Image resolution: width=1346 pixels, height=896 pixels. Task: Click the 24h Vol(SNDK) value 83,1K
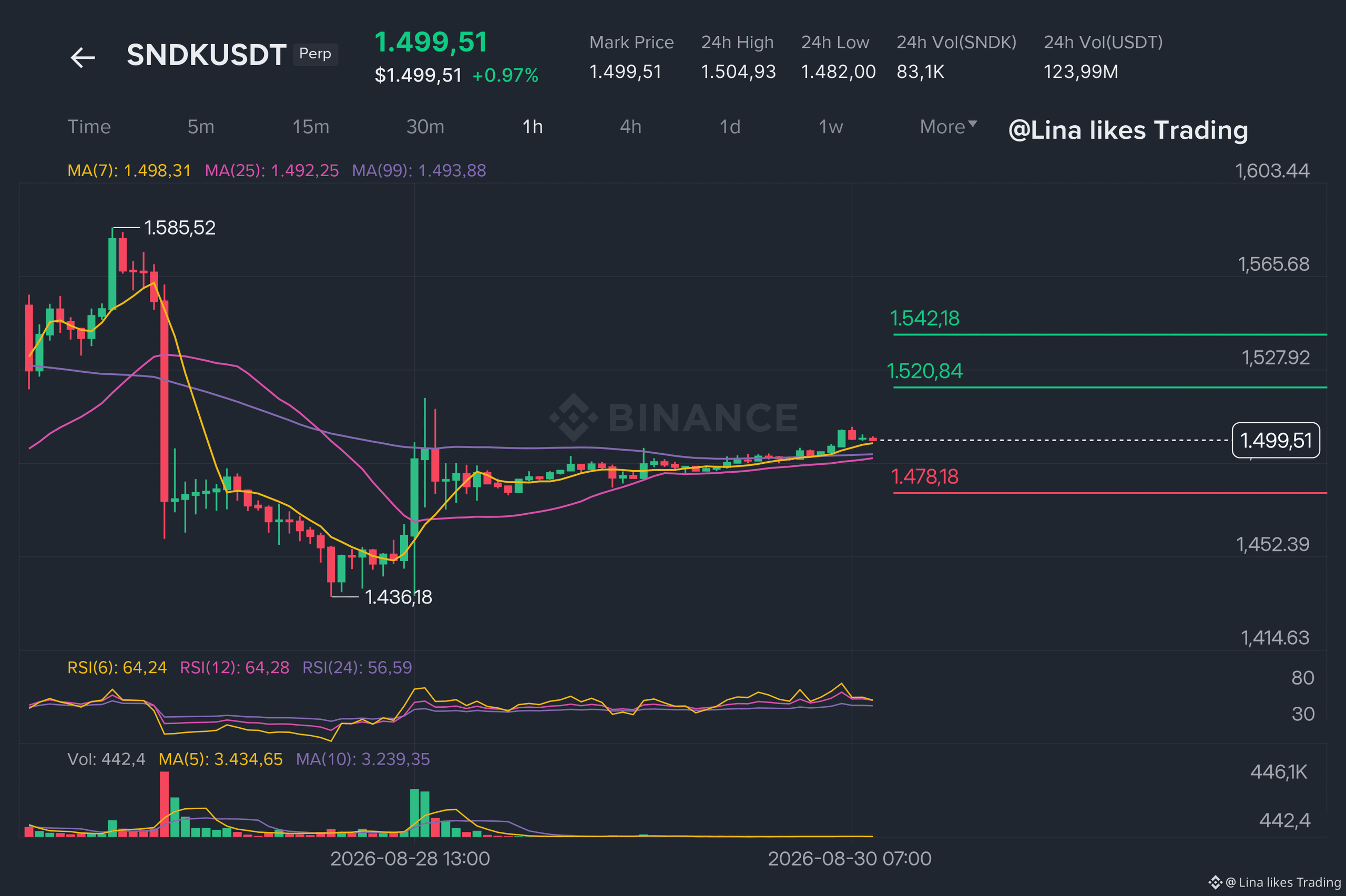[920, 72]
